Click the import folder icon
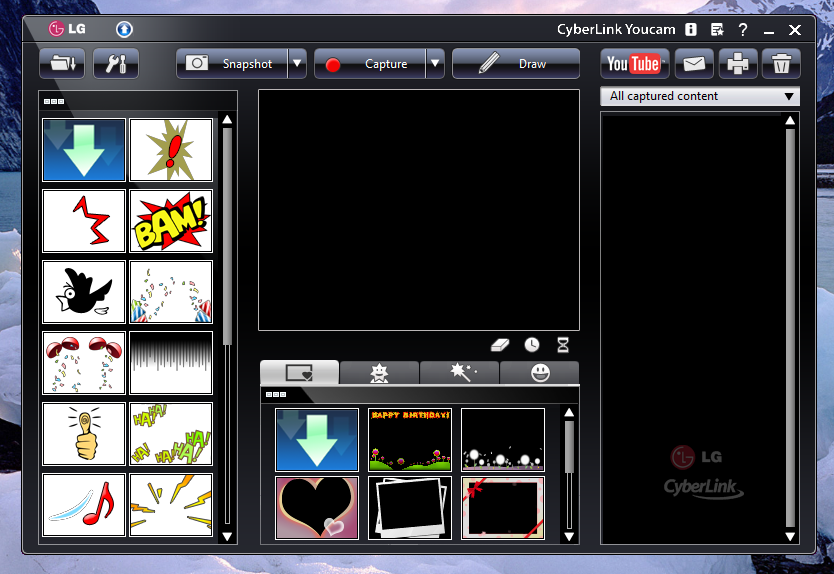 tap(62, 64)
